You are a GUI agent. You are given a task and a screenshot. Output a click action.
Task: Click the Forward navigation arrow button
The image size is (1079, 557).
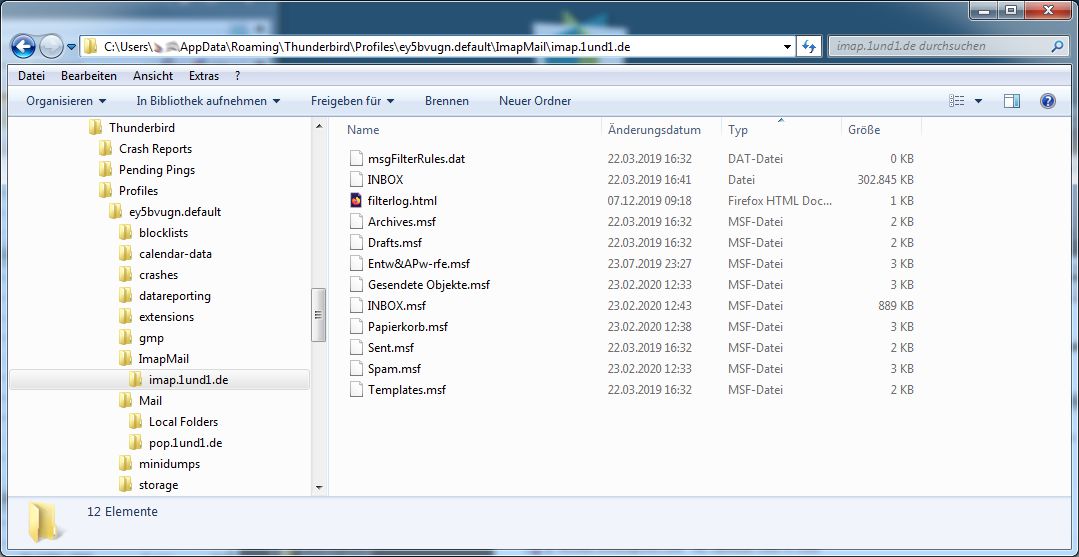pos(51,46)
